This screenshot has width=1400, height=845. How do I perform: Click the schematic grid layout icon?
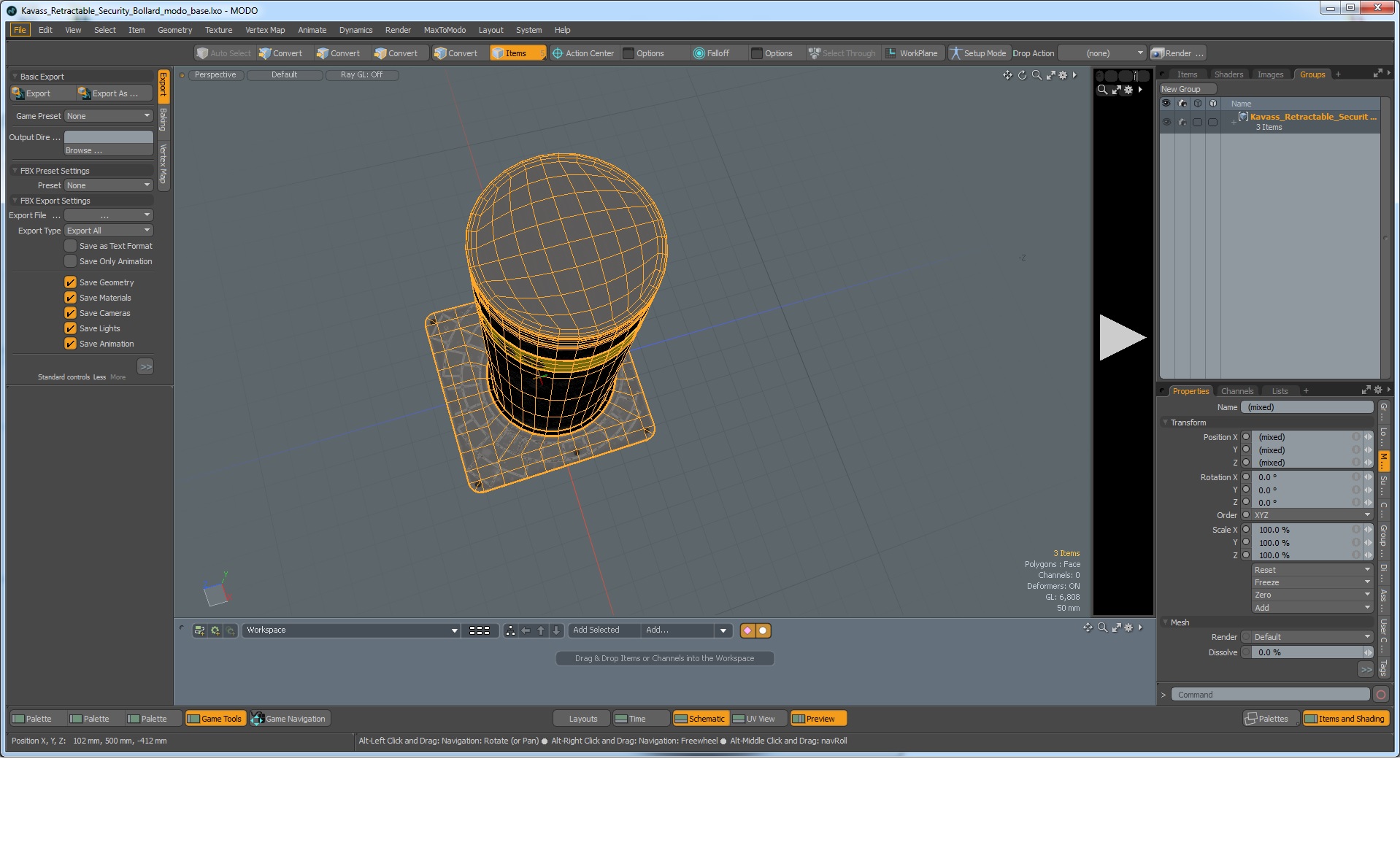click(480, 630)
